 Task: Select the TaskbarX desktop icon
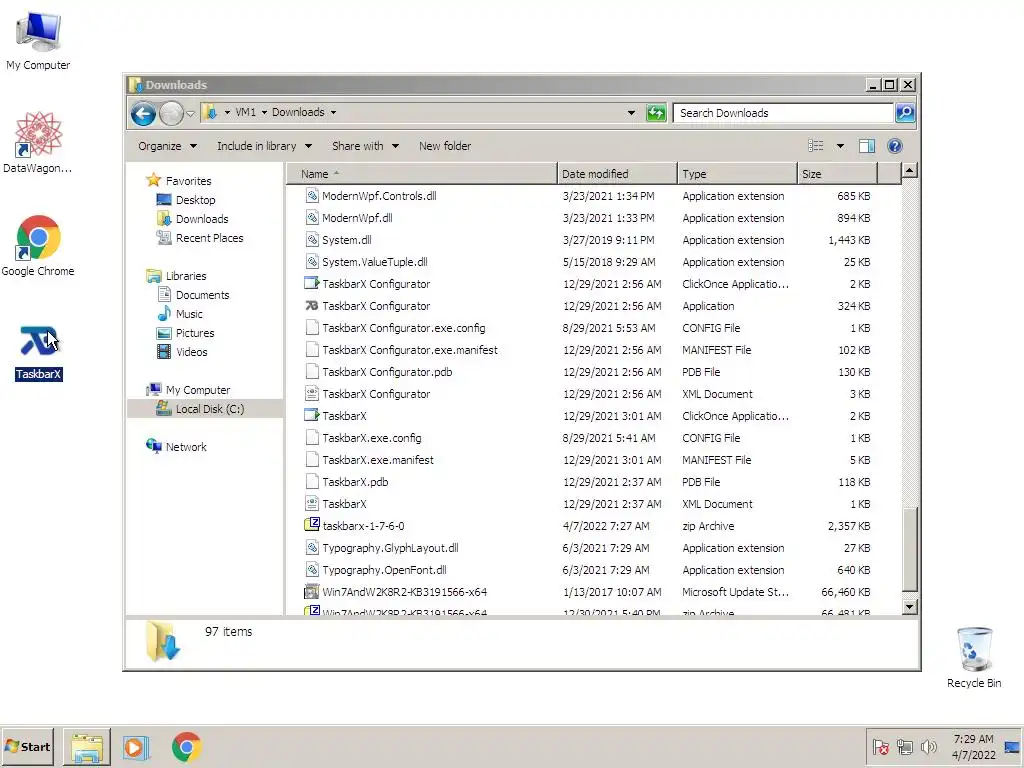39,353
